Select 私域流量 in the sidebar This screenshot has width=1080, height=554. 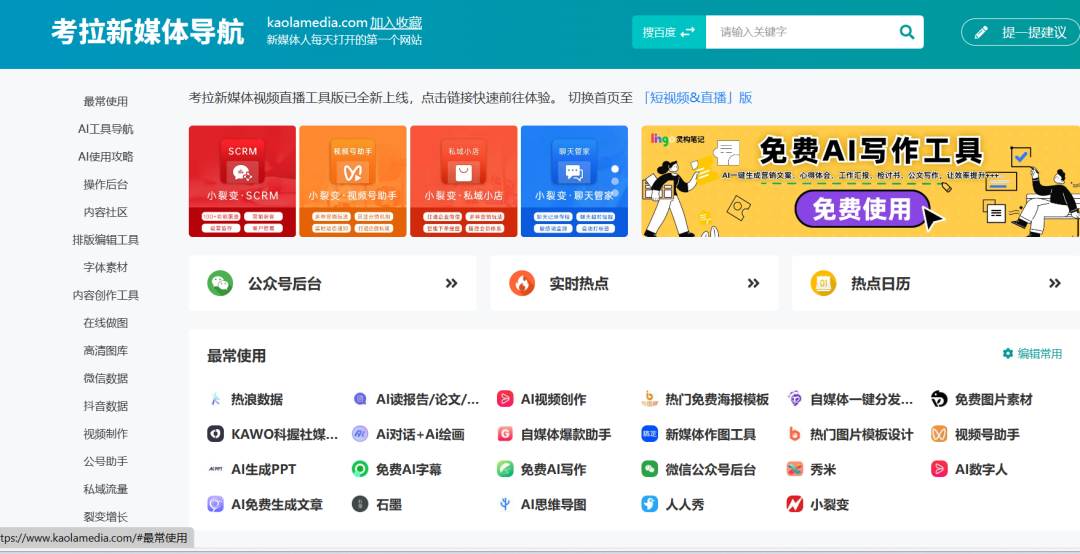tap(105, 489)
